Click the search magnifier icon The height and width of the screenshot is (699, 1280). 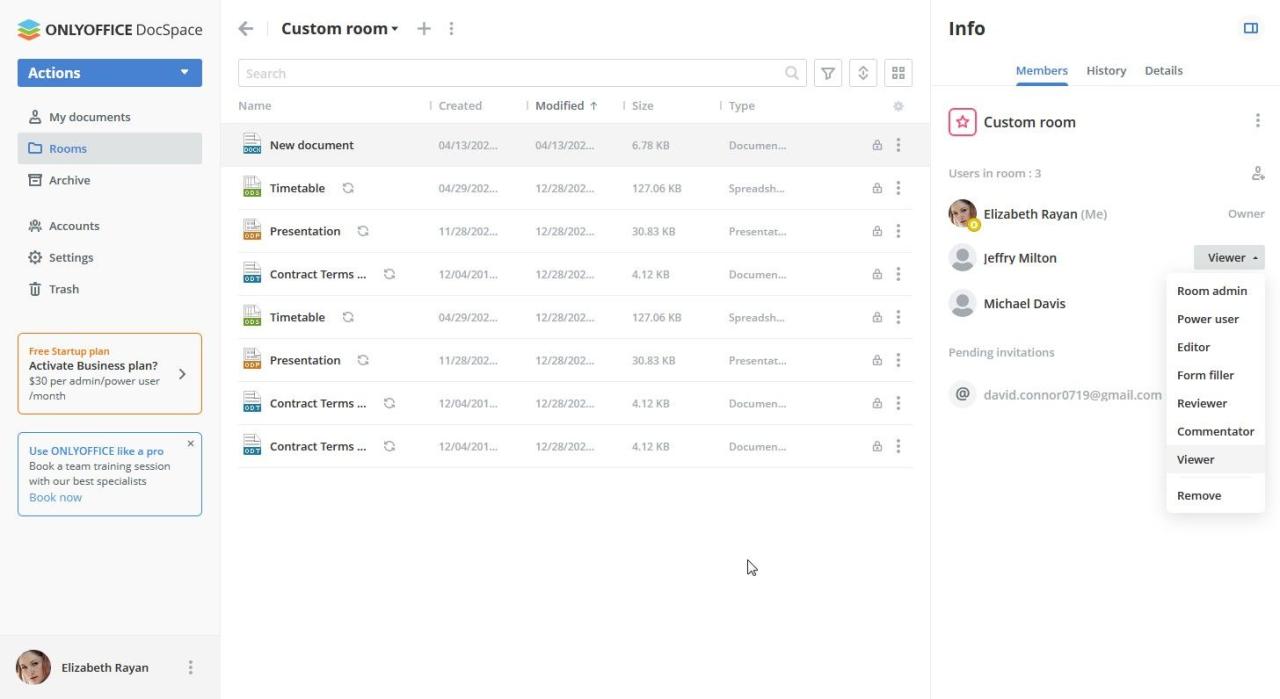pyautogui.click(x=792, y=73)
